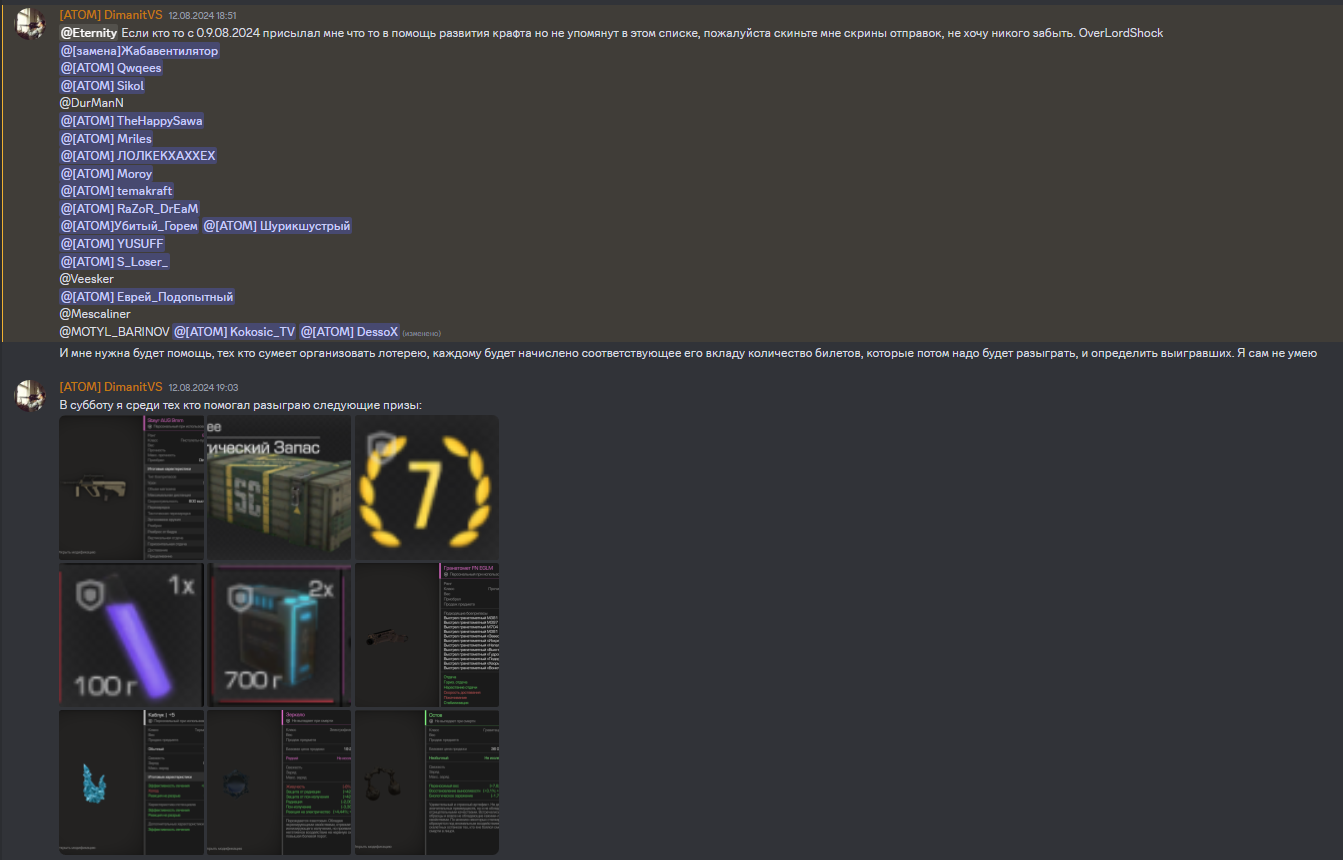This screenshot has height=860, width=1343.
Task: Open mention @[ATOM] Еврей_Подопытный
Action: coord(147,297)
